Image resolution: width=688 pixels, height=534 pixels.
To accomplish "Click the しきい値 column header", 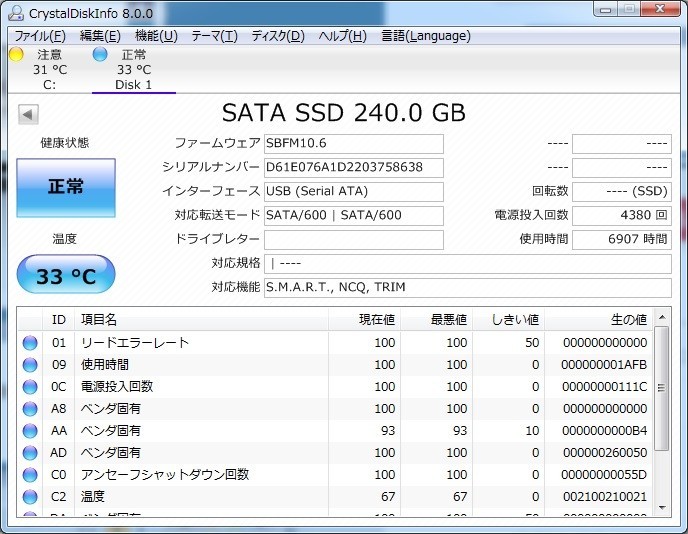I will tap(508, 319).
